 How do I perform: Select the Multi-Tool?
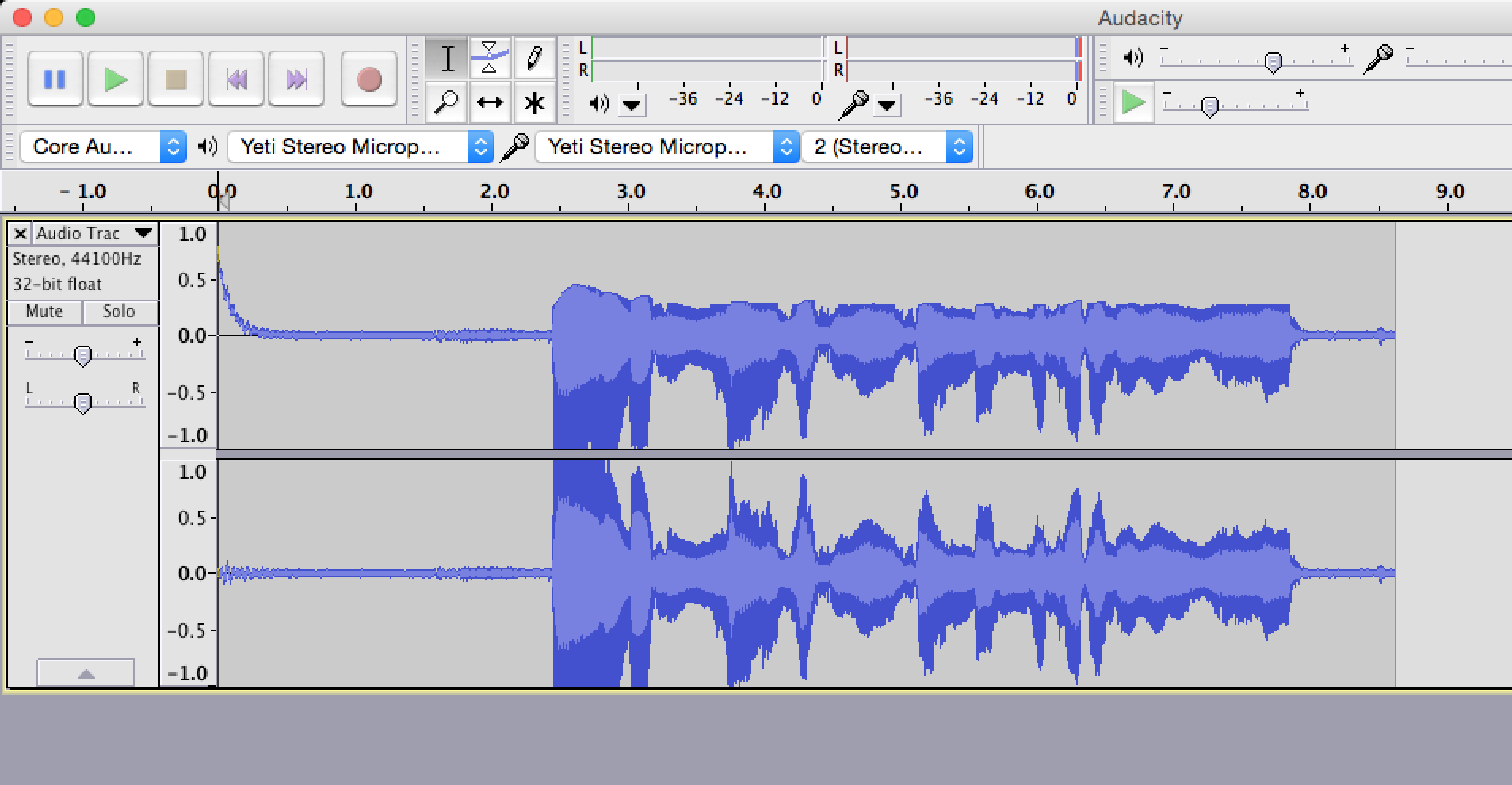tap(536, 101)
